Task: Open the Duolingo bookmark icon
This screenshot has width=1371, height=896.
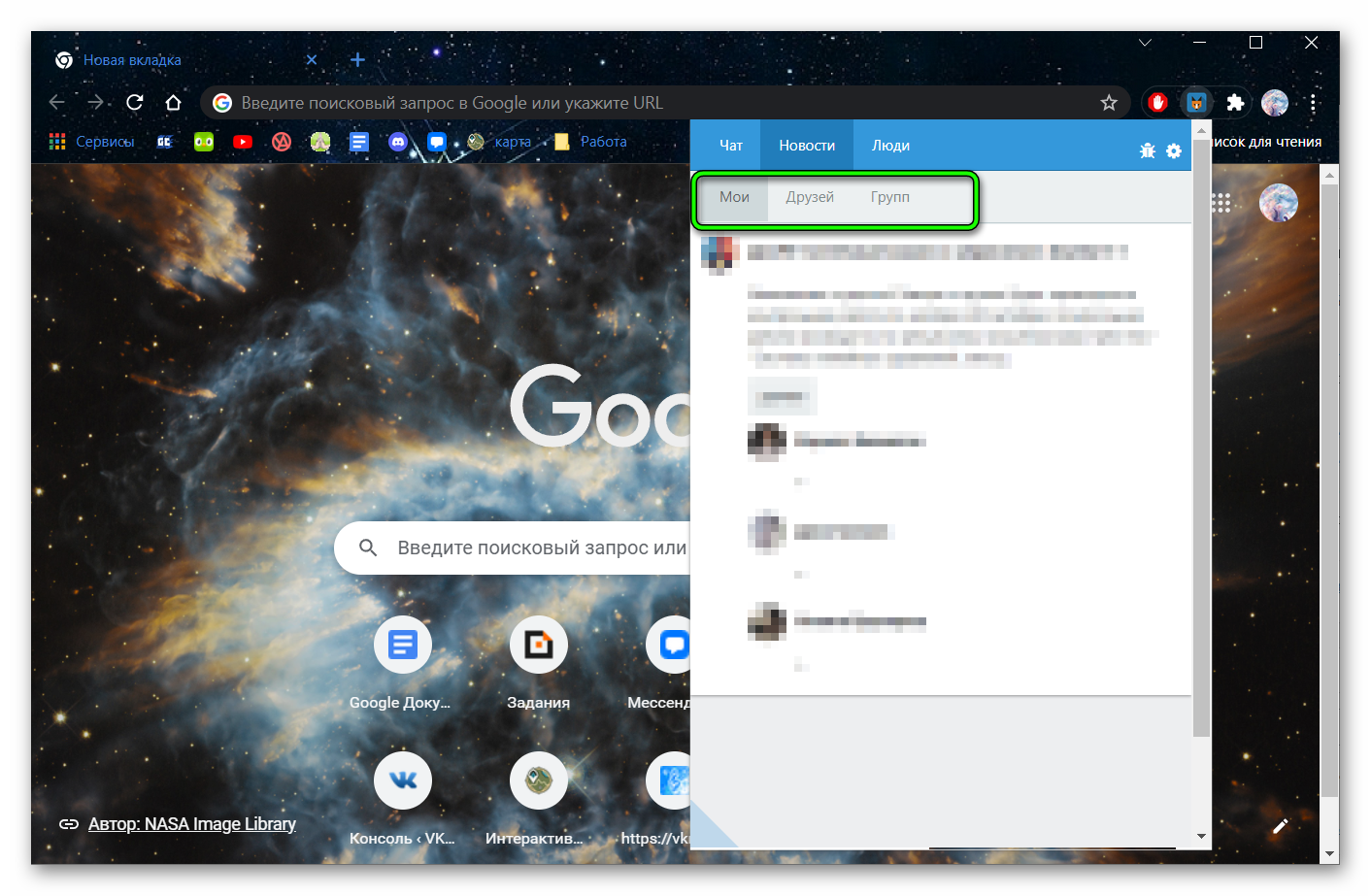Action: tap(204, 142)
